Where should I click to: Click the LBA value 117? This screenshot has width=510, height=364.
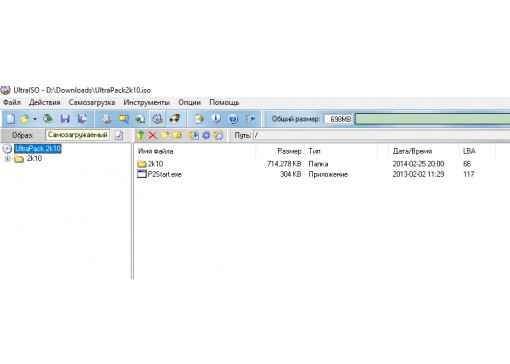point(469,174)
